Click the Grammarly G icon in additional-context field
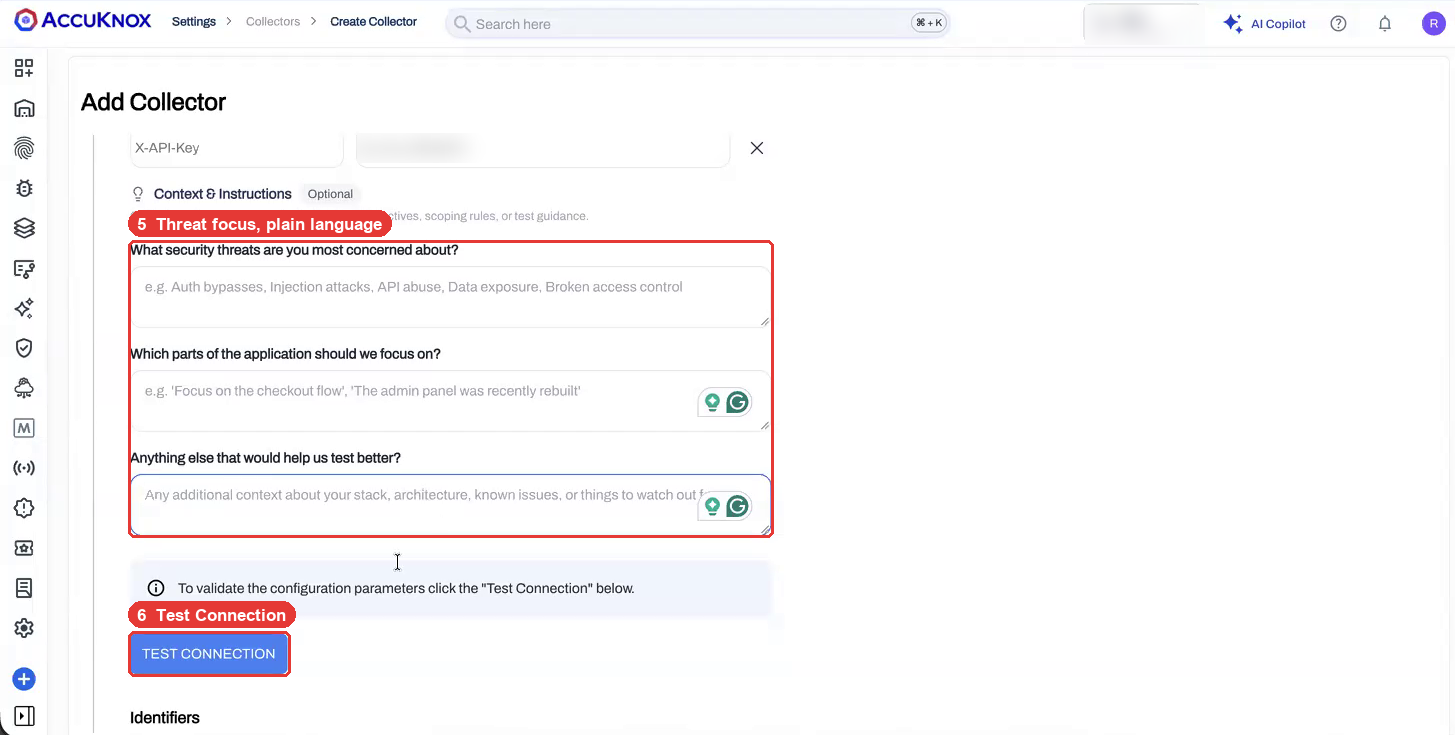 click(x=738, y=506)
